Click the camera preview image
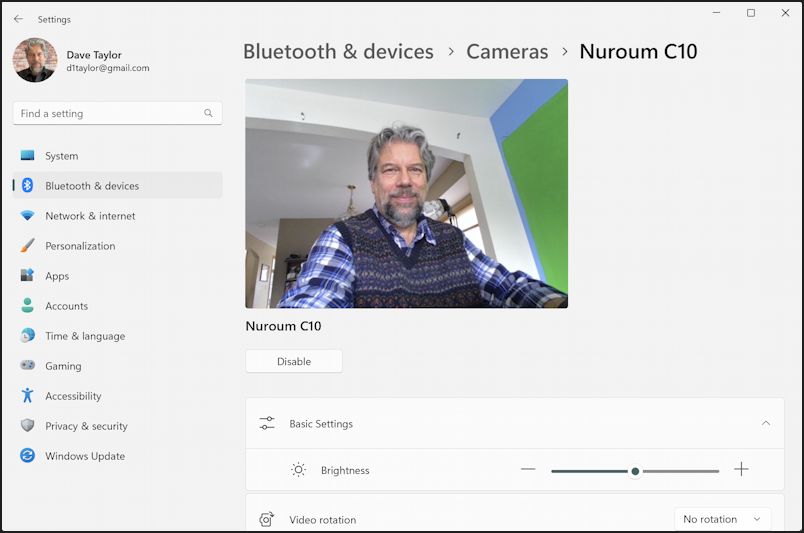This screenshot has width=804, height=533. tap(406, 193)
